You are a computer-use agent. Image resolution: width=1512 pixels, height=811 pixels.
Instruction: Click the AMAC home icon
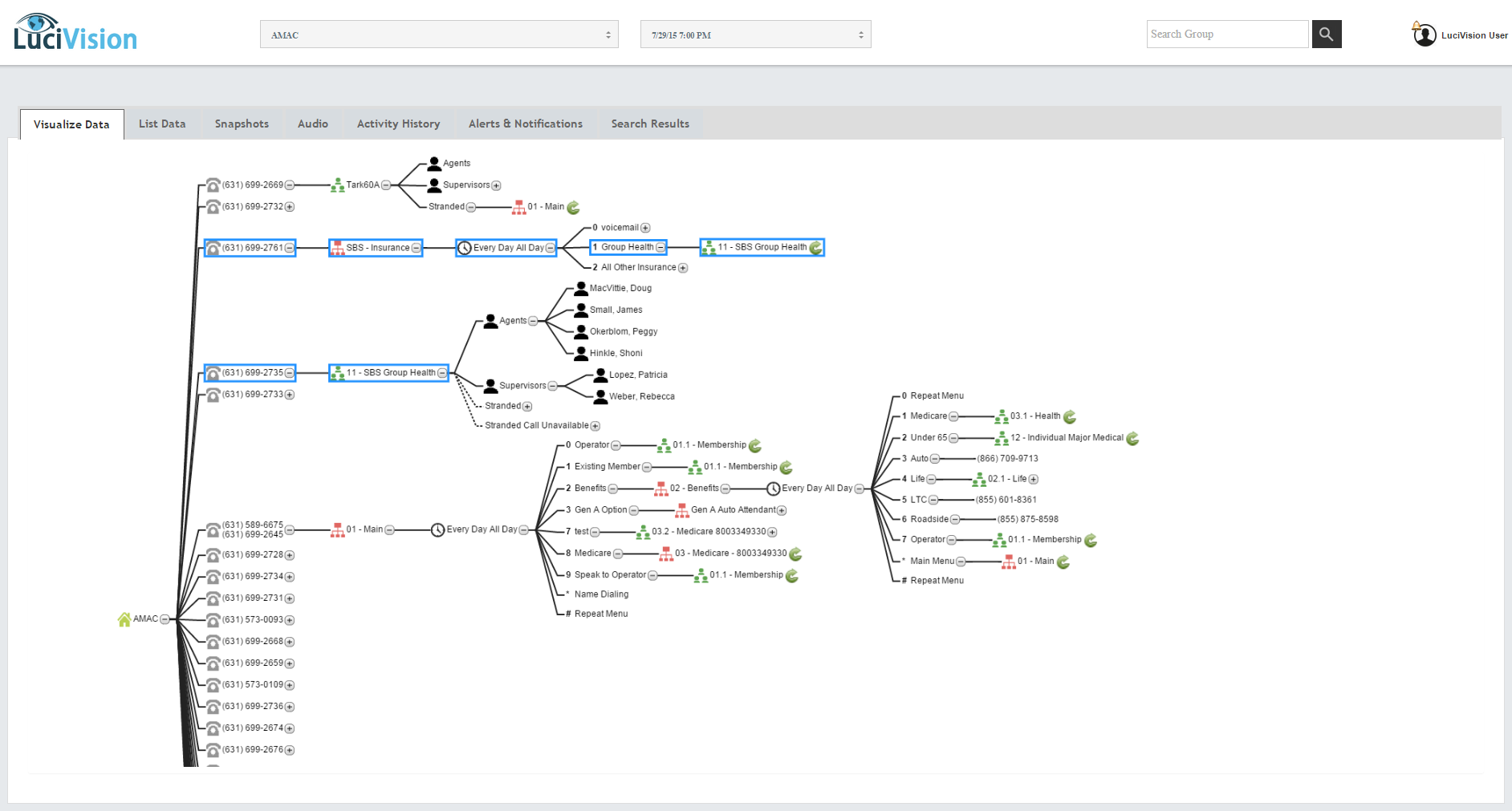[x=124, y=619]
